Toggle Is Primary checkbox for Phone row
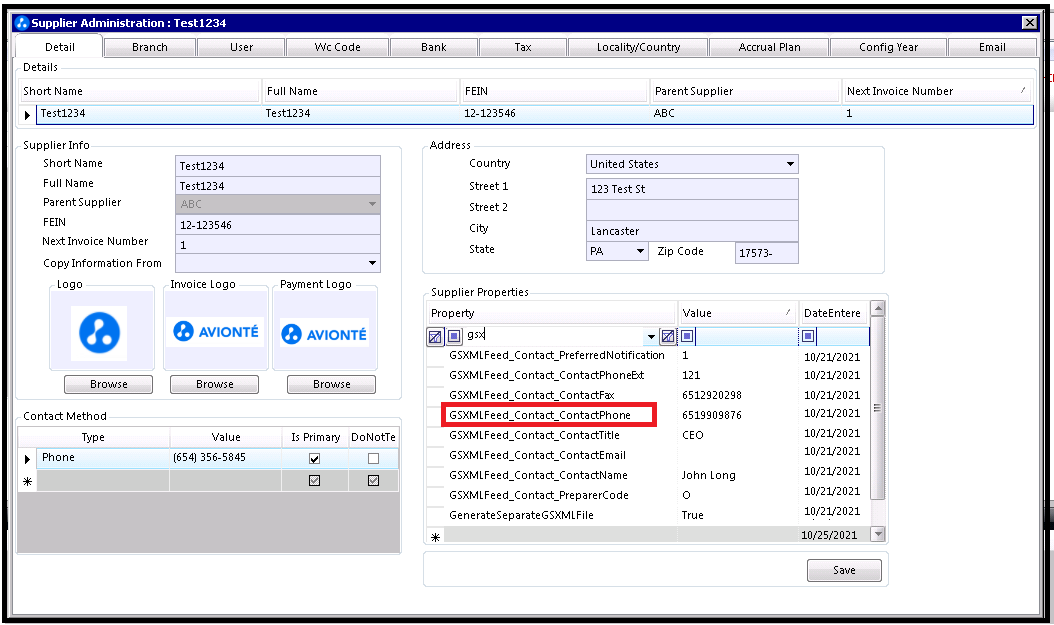This screenshot has width=1054, height=625. coord(315,458)
